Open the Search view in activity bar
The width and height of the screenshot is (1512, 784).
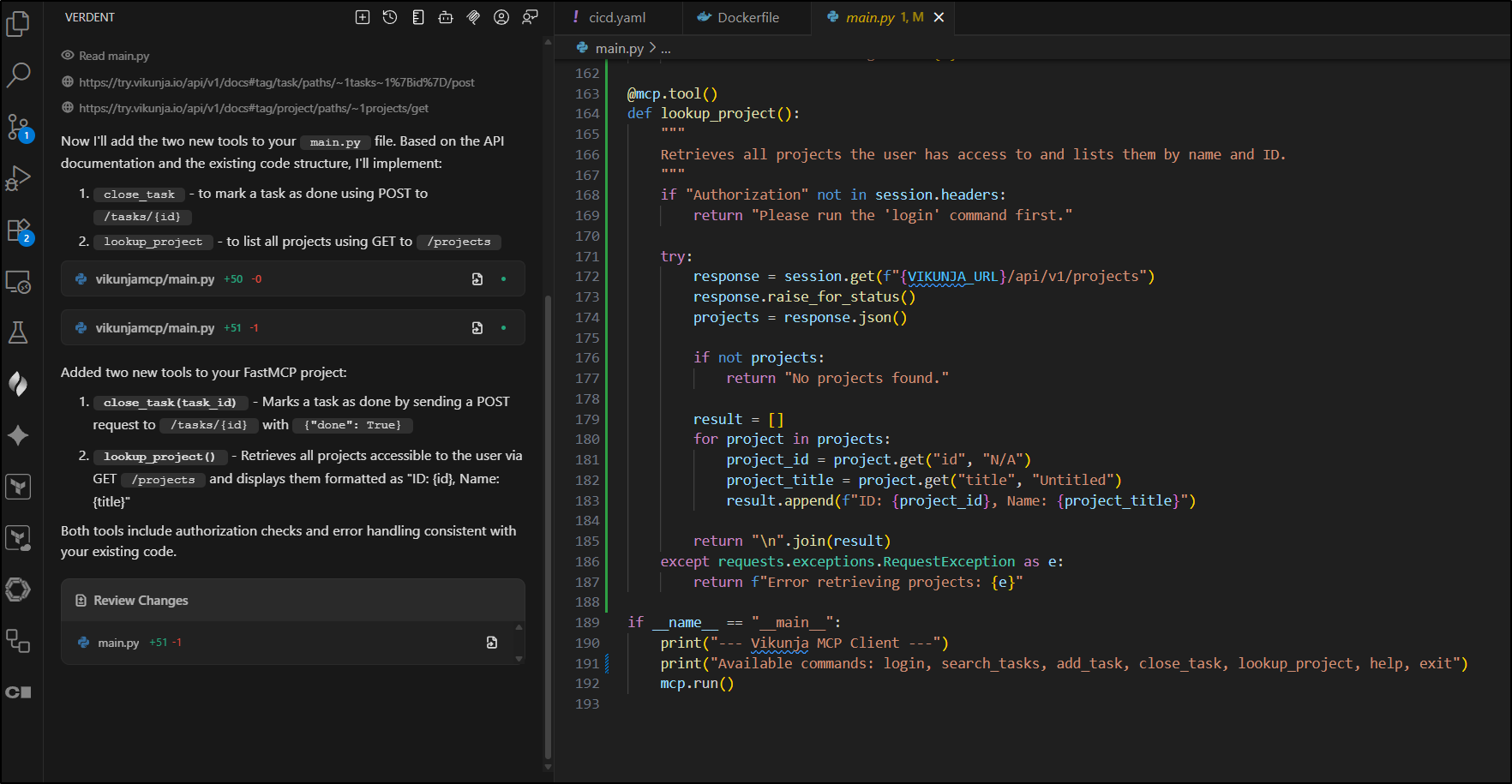point(18,75)
